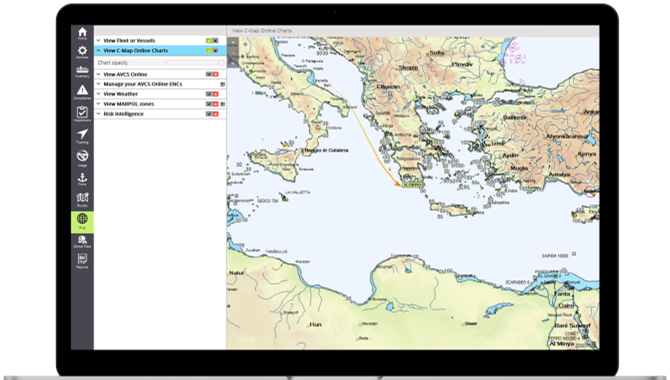Expand the View MARPOL zones section
The image size is (670, 380).
click(x=98, y=104)
